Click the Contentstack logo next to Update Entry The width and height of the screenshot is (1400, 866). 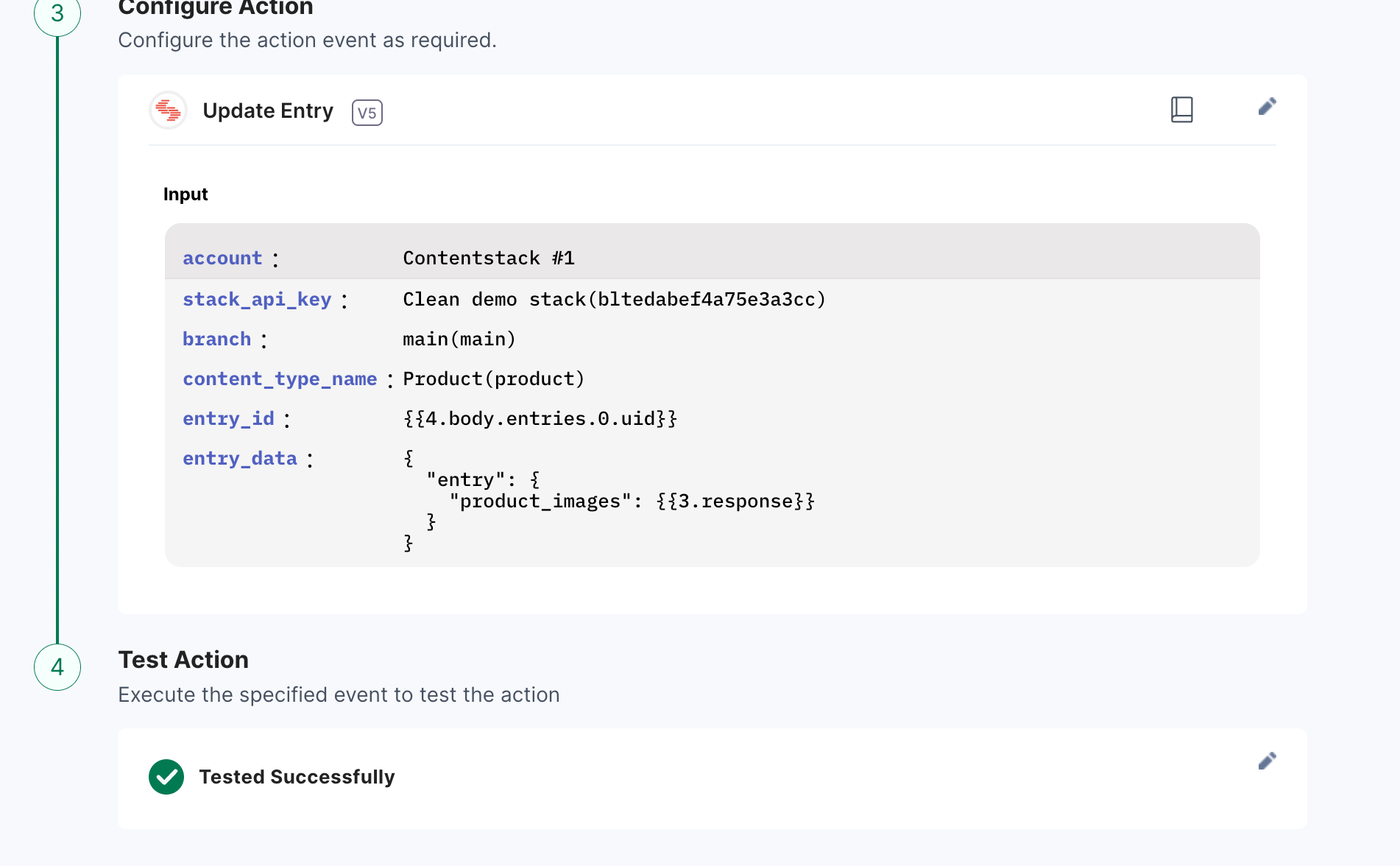pyautogui.click(x=168, y=110)
